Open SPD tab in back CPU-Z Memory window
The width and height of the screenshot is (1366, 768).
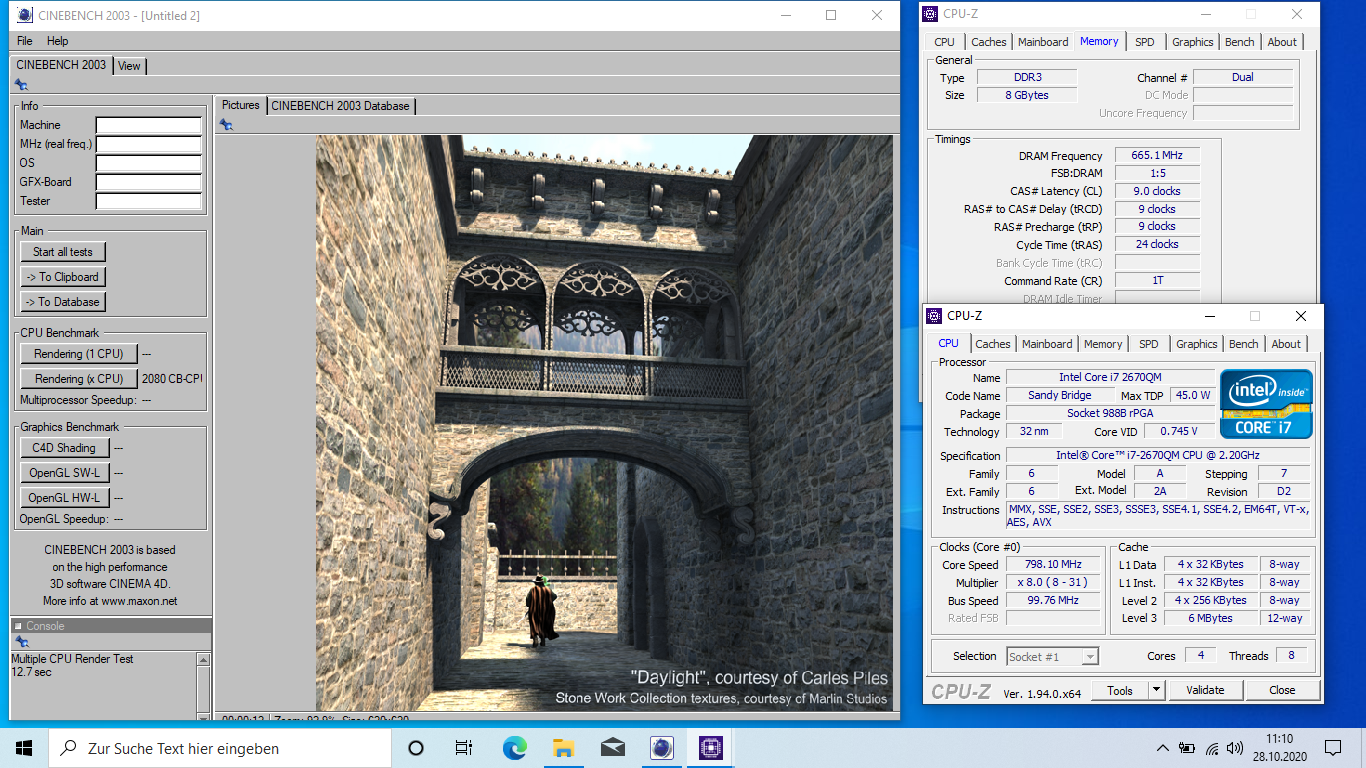pyautogui.click(x=1145, y=42)
